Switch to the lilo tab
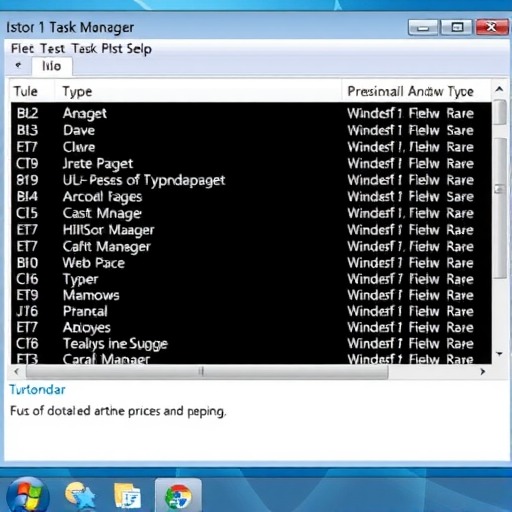 click(x=52, y=66)
